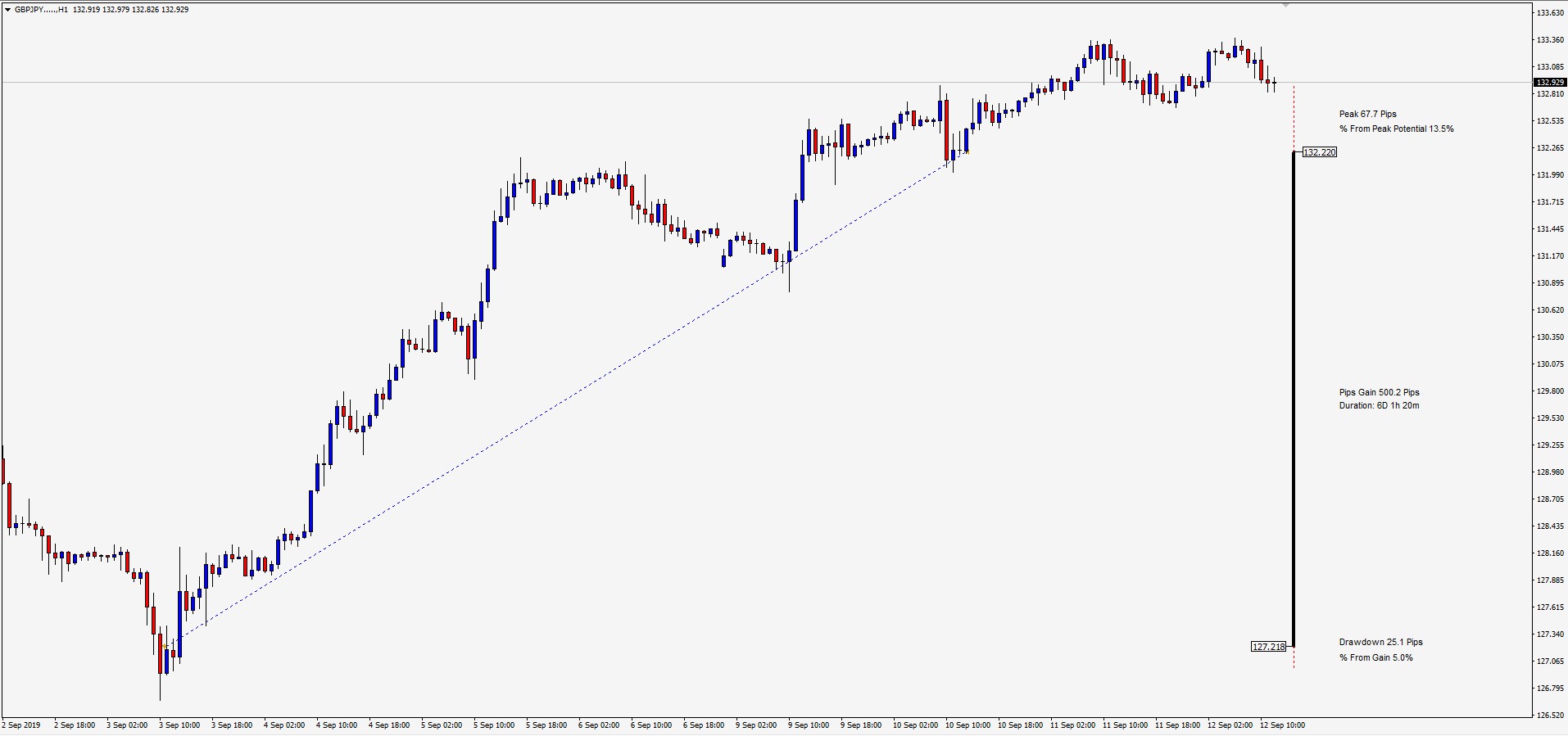The height and width of the screenshot is (736, 1568).
Task: Click the 128.160 price axis label
Action: (x=1551, y=553)
